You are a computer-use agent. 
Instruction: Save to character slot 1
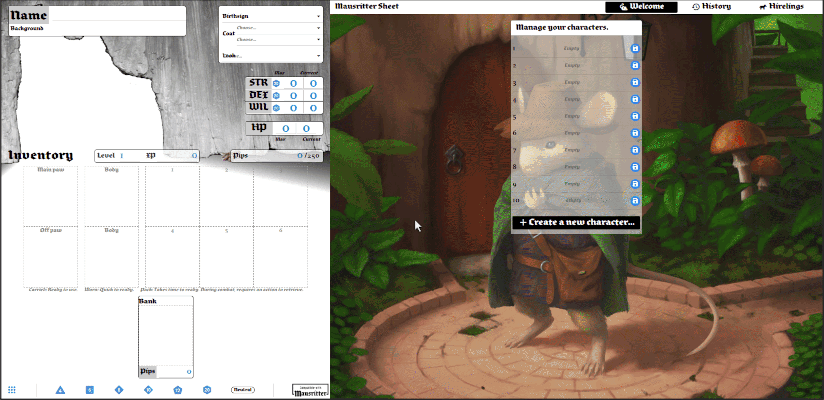click(x=635, y=49)
